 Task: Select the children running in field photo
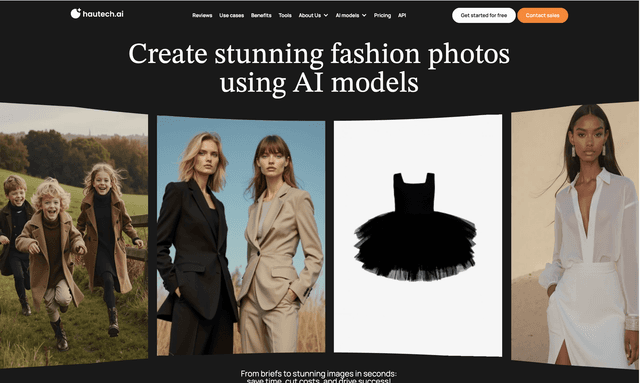tap(74, 235)
